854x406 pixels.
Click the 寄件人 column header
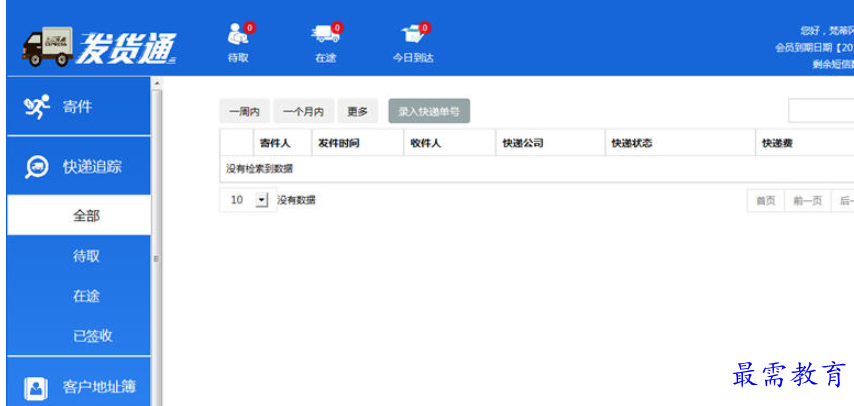(x=282, y=143)
